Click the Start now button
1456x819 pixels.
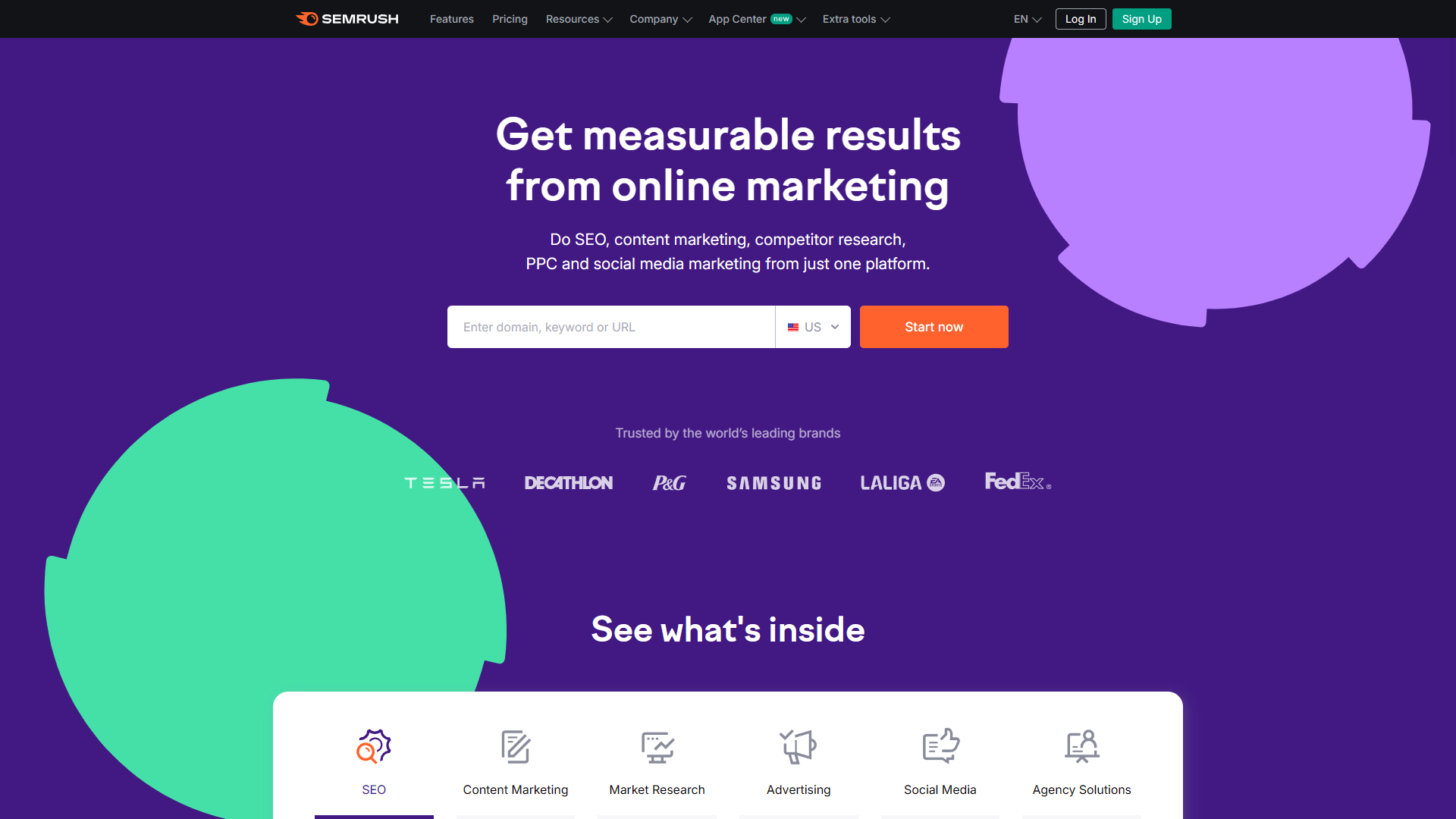click(933, 327)
